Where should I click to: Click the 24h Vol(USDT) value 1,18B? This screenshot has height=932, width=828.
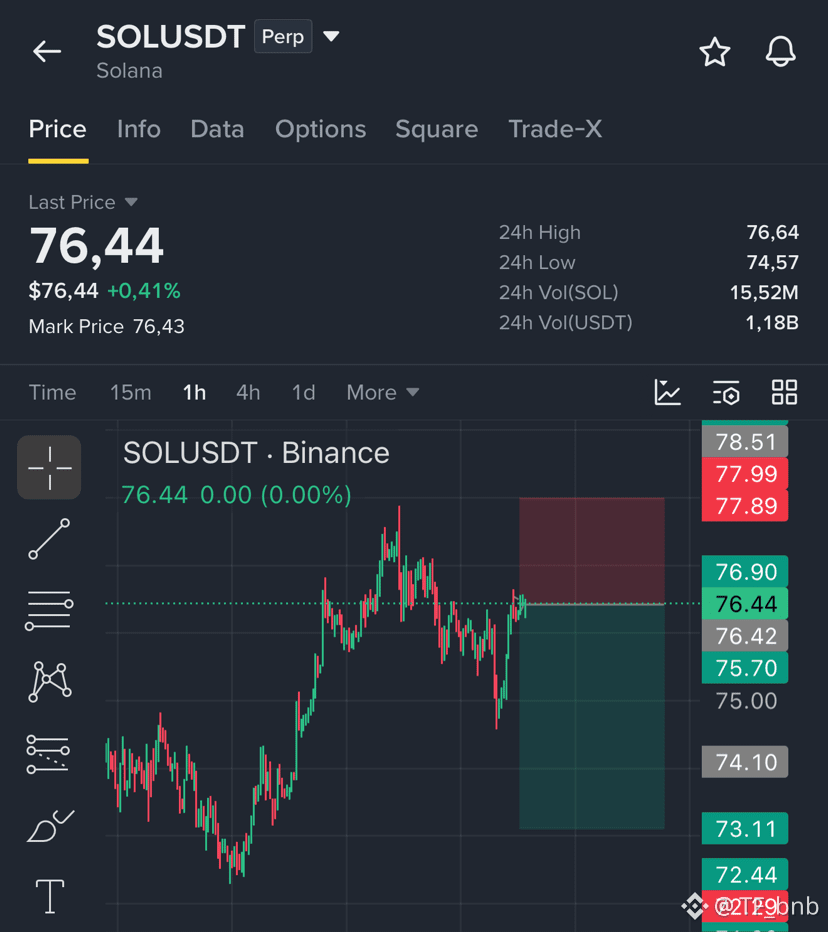(x=772, y=323)
